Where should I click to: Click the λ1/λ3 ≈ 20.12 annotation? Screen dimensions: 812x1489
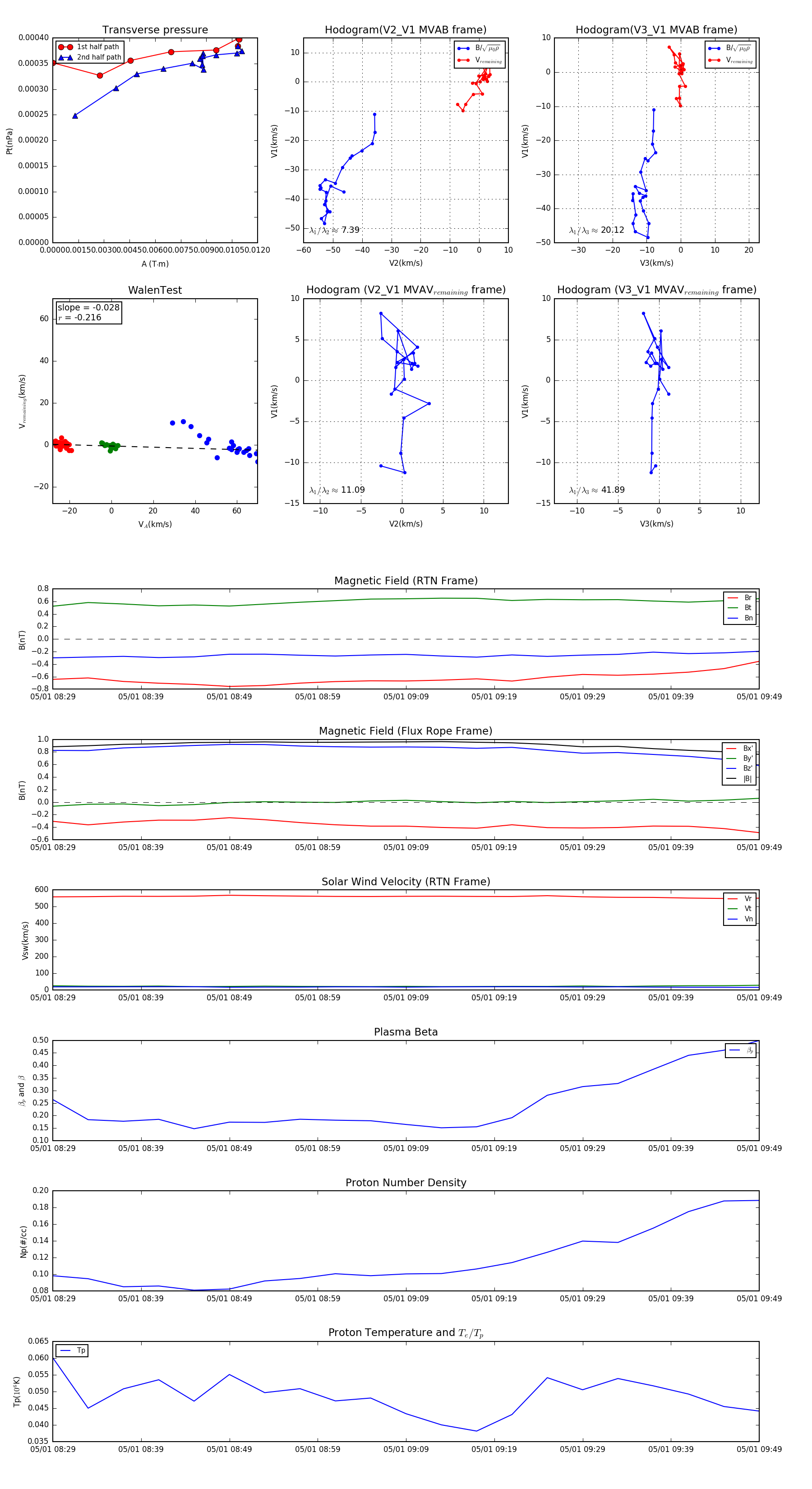click(597, 230)
